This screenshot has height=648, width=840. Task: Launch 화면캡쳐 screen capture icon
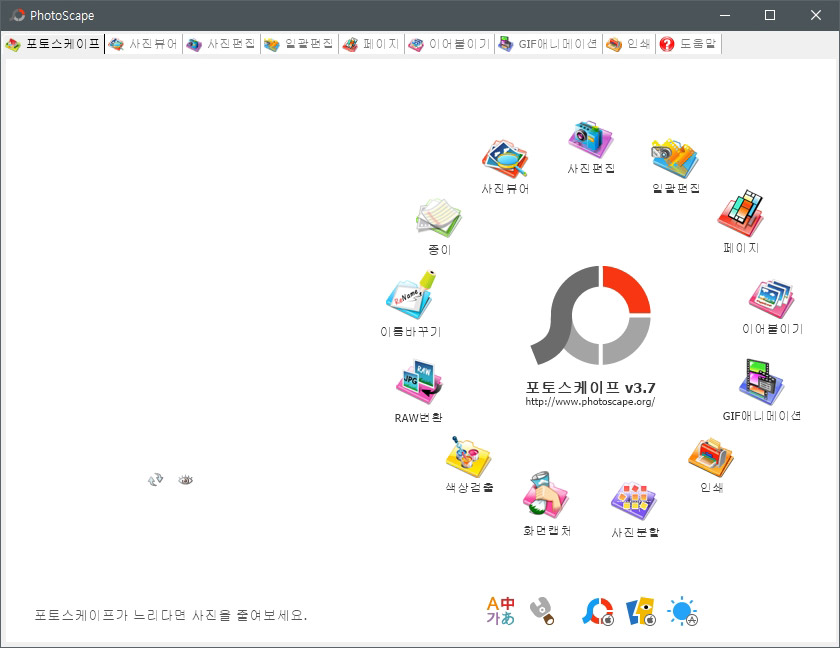[x=546, y=495]
